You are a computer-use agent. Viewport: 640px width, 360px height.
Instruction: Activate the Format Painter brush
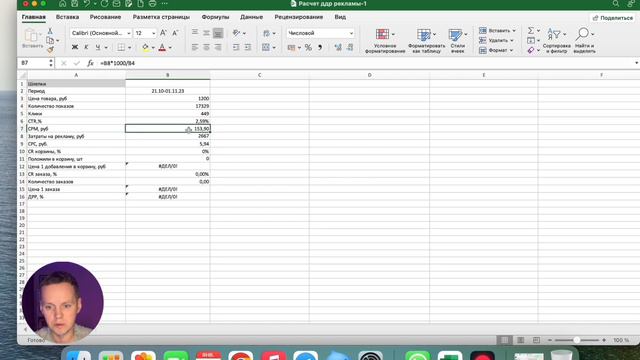(x=50, y=50)
